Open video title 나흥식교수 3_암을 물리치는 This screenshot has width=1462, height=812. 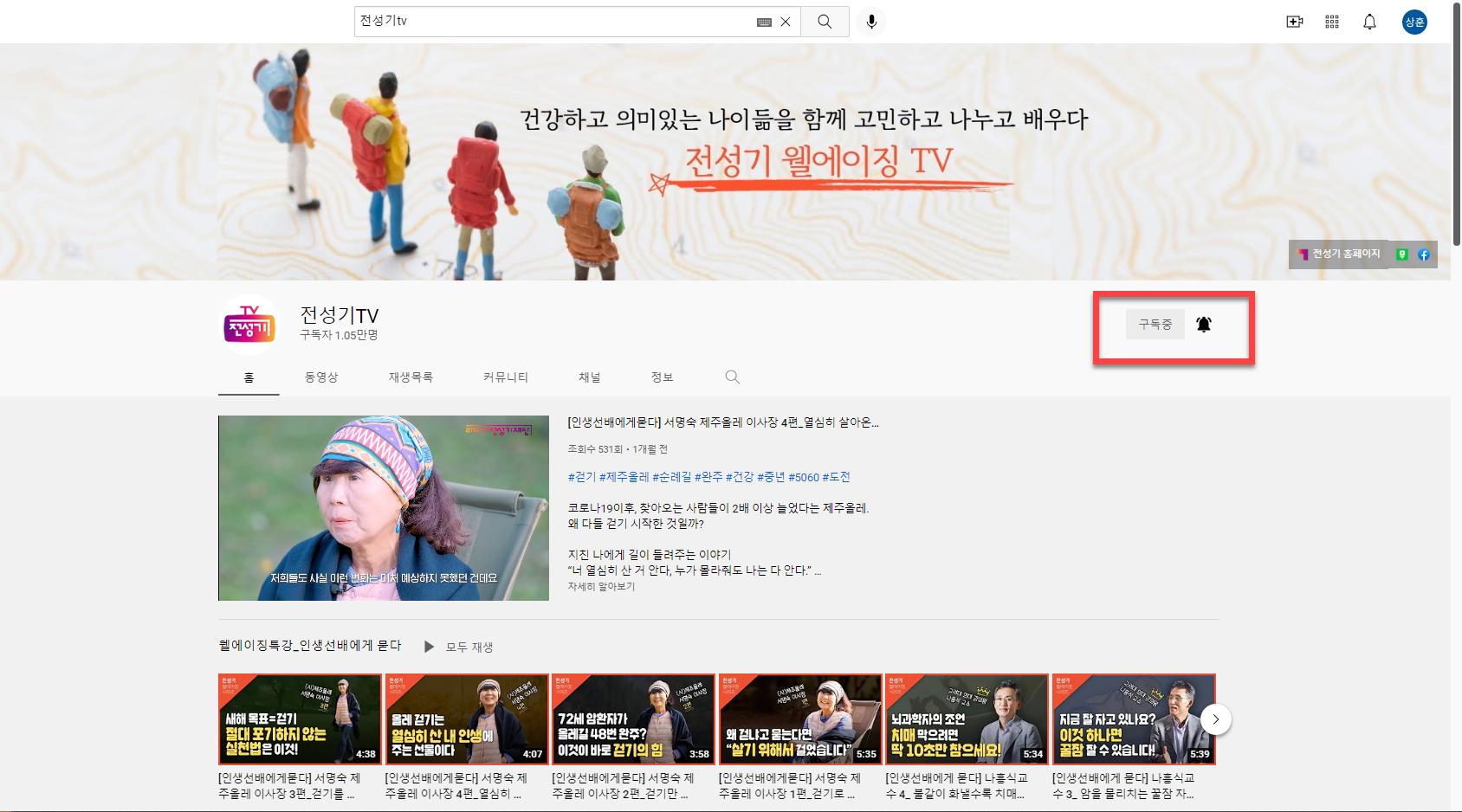pyautogui.click(x=1123, y=786)
